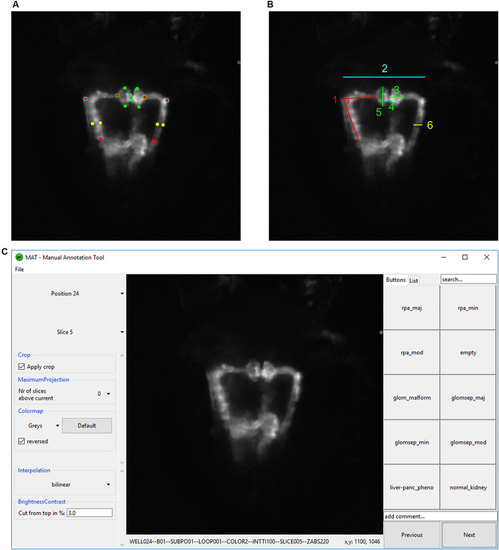Open the File menu
Screen dimensions: 499x550
(19, 269)
